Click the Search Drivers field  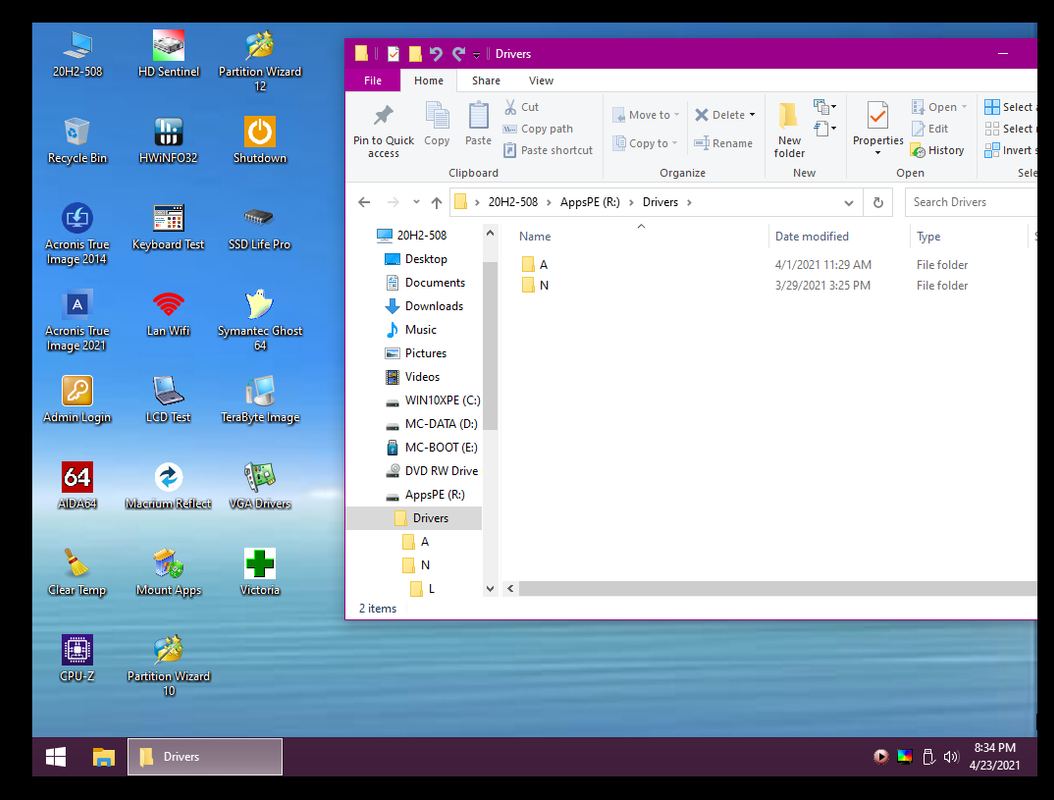[x=973, y=202]
